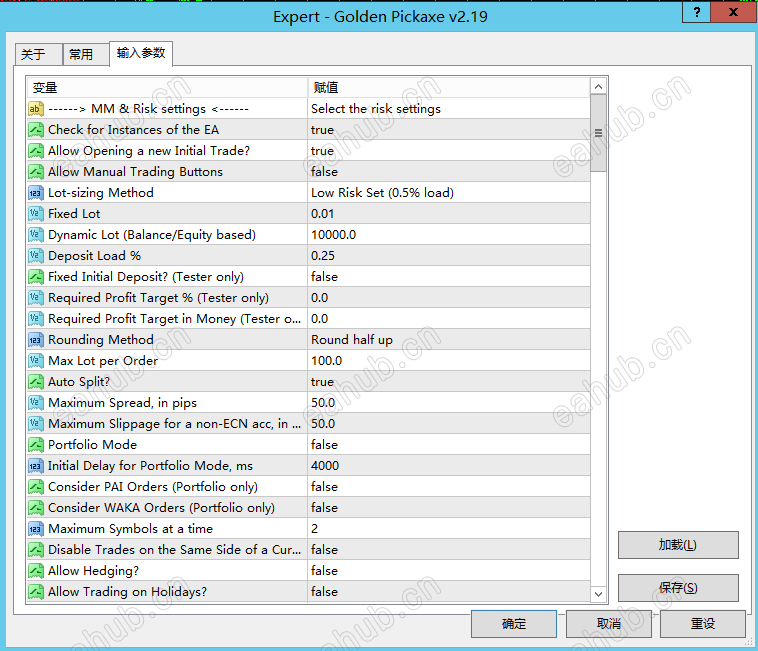
Task: Click the 加载(L) load button
Action: [x=678, y=545]
